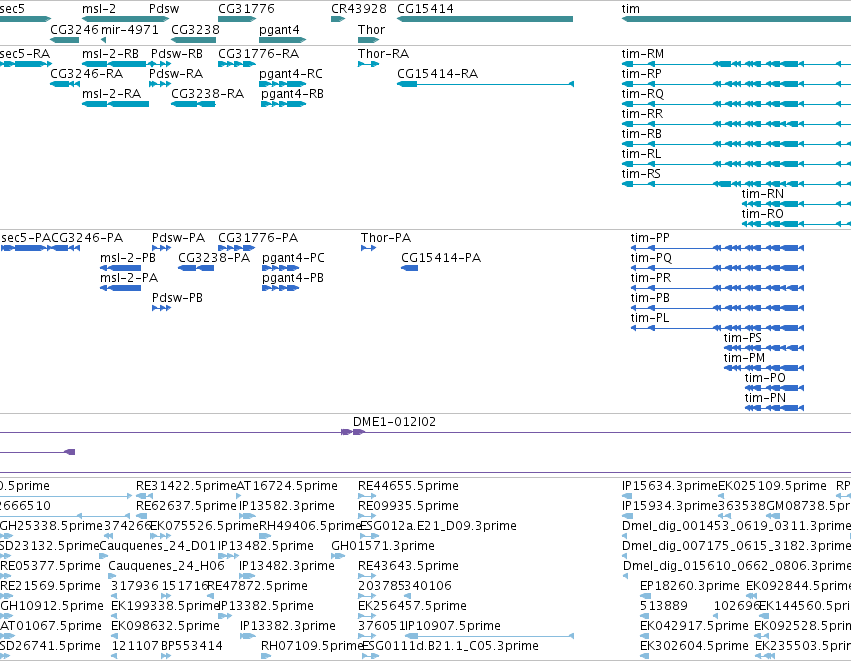Select the tim-RO transcript label
The image size is (851, 661).
point(763,214)
